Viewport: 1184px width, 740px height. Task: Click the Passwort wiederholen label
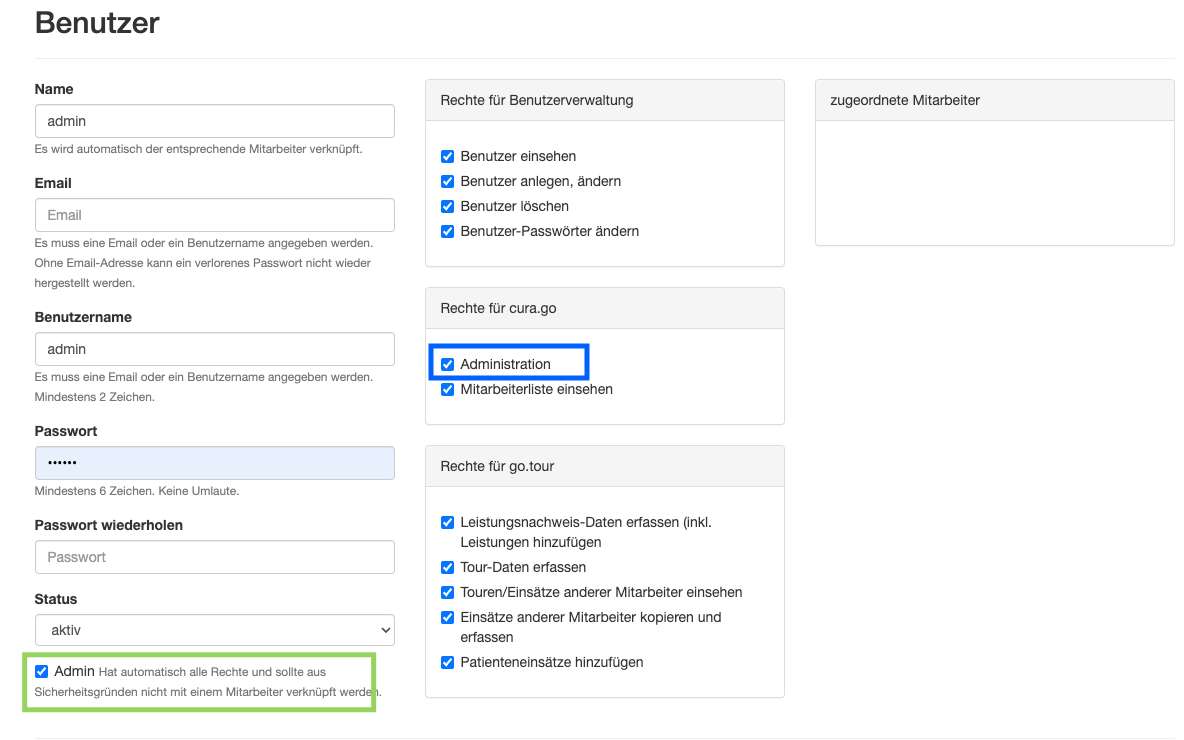click(x=109, y=526)
